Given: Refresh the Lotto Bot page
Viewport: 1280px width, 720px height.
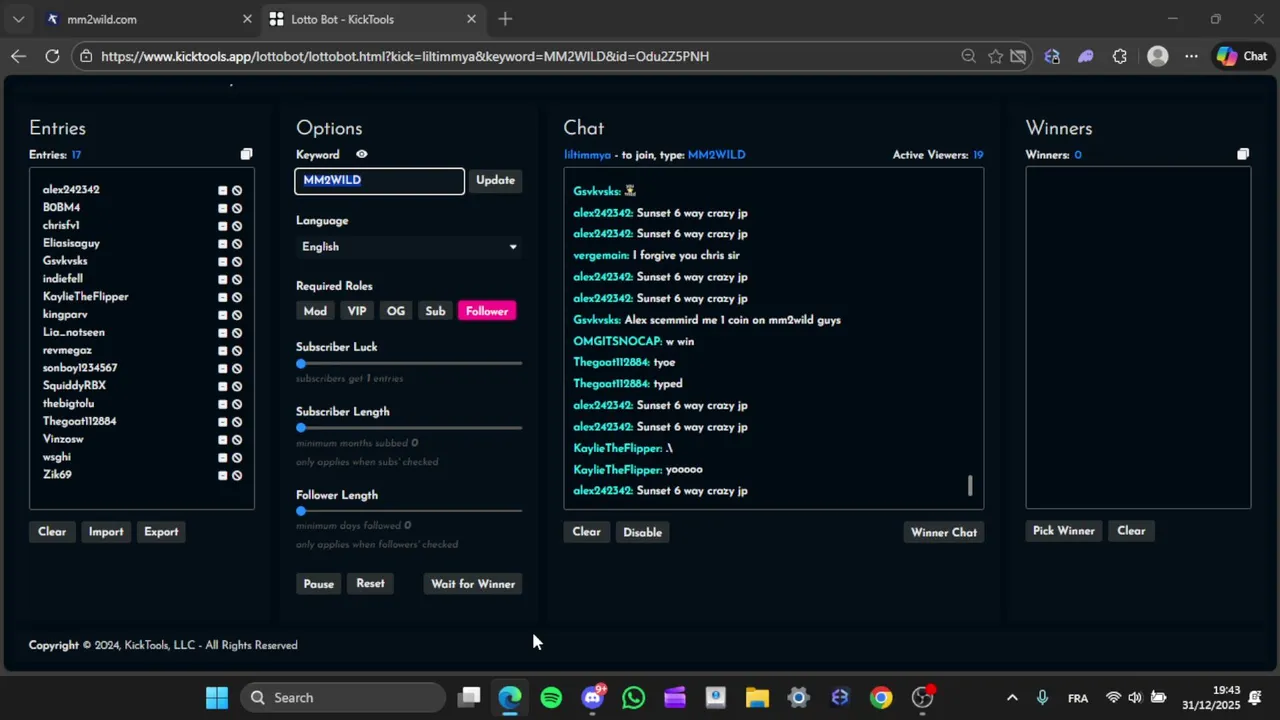Looking at the screenshot, I should pos(52,57).
